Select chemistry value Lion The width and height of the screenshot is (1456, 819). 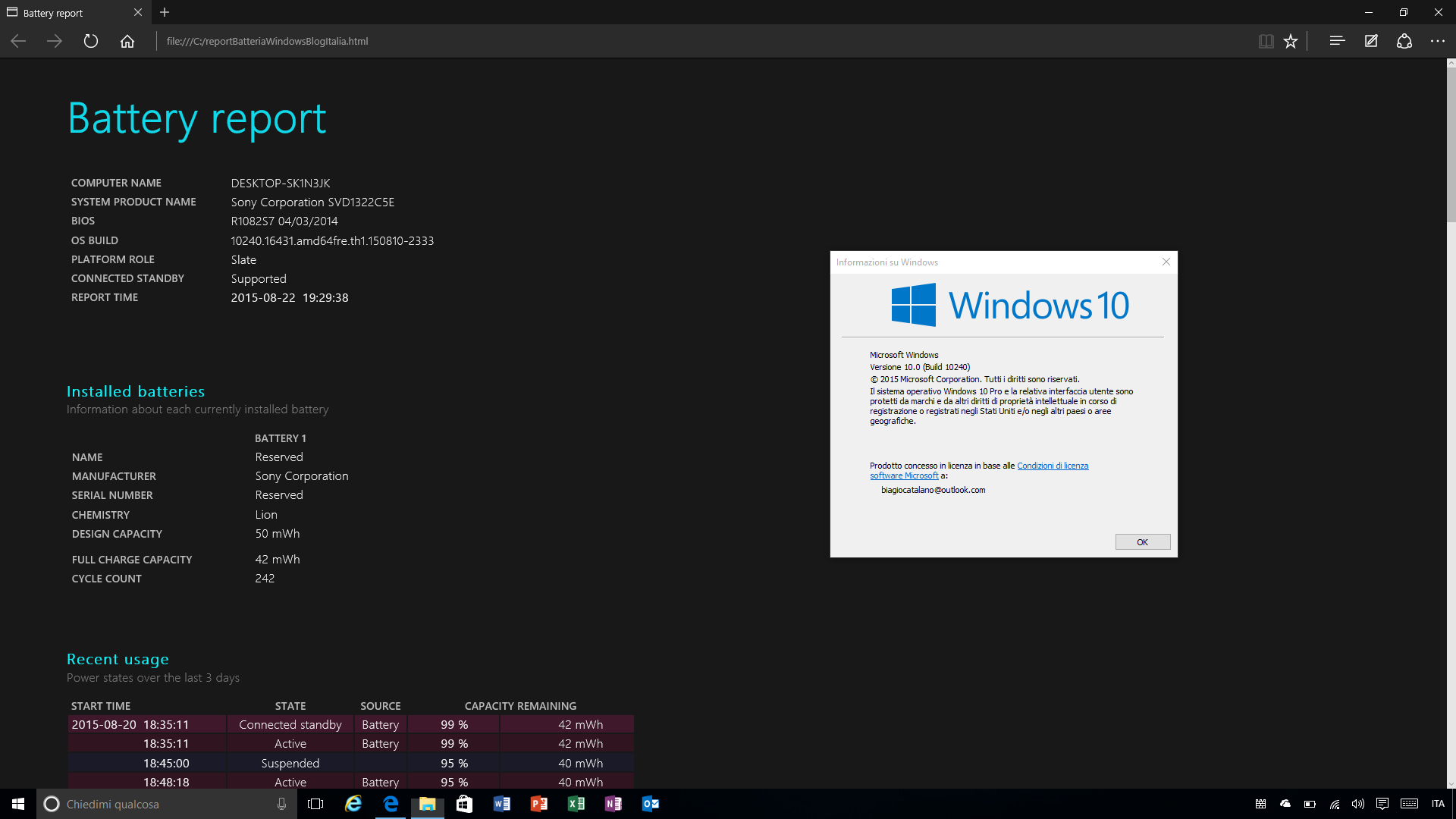(266, 514)
